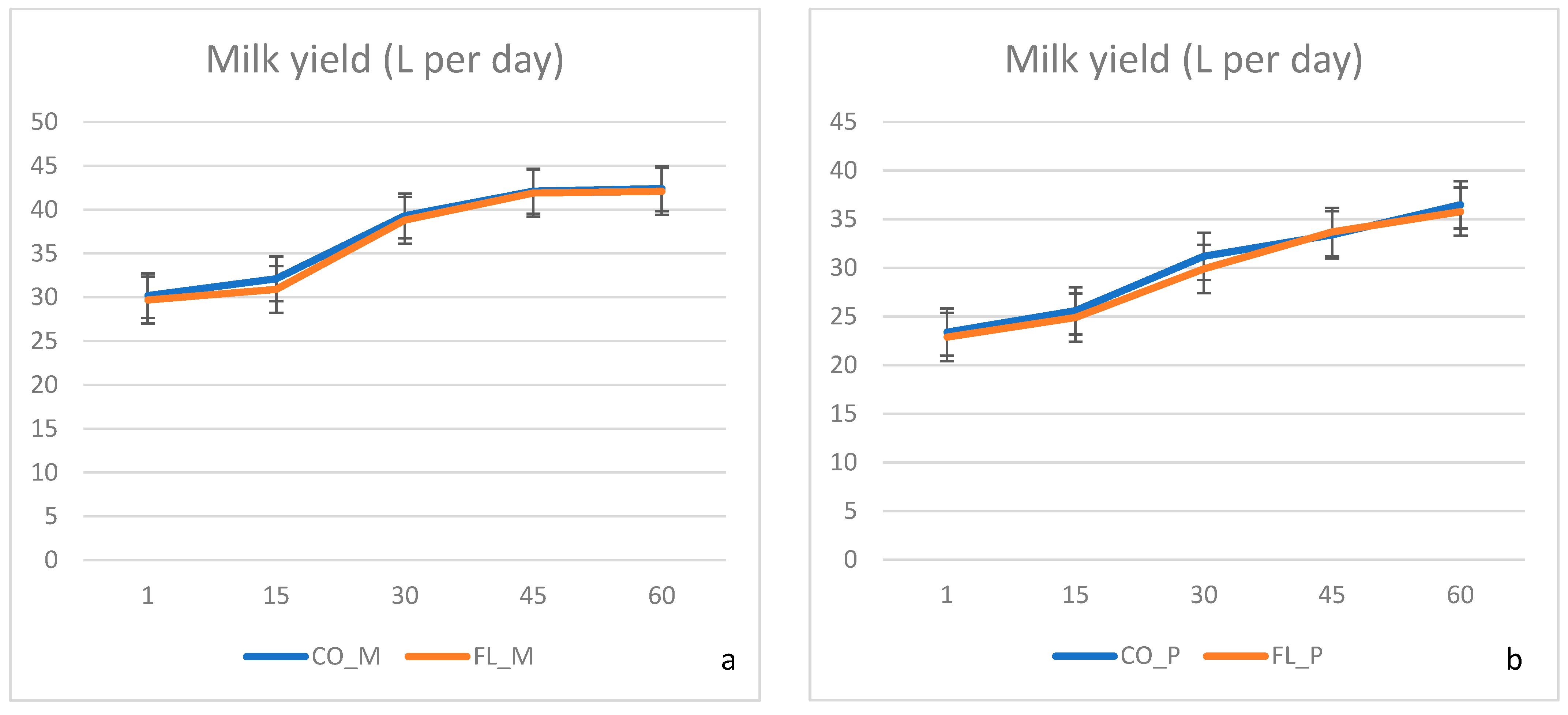The height and width of the screenshot is (715, 1568).
Task: Select the CO_M legend label
Action: tap(346, 656)
